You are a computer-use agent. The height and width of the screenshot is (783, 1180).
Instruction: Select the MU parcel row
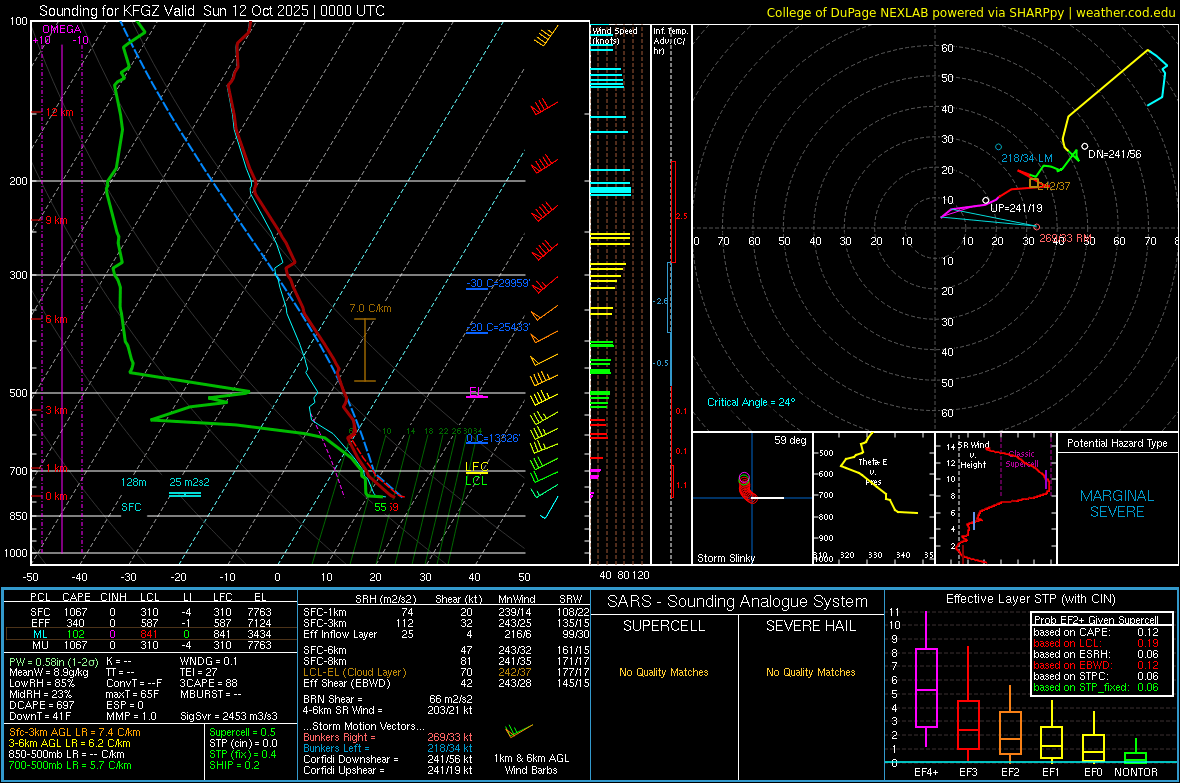151,644
